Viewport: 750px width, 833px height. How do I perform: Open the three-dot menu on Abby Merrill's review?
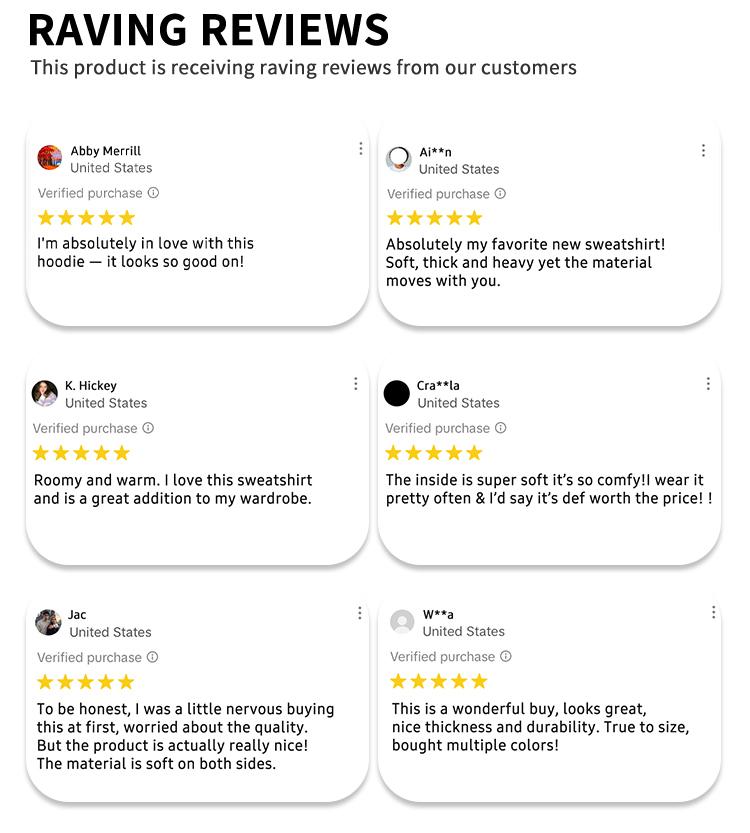click(361, 149)
